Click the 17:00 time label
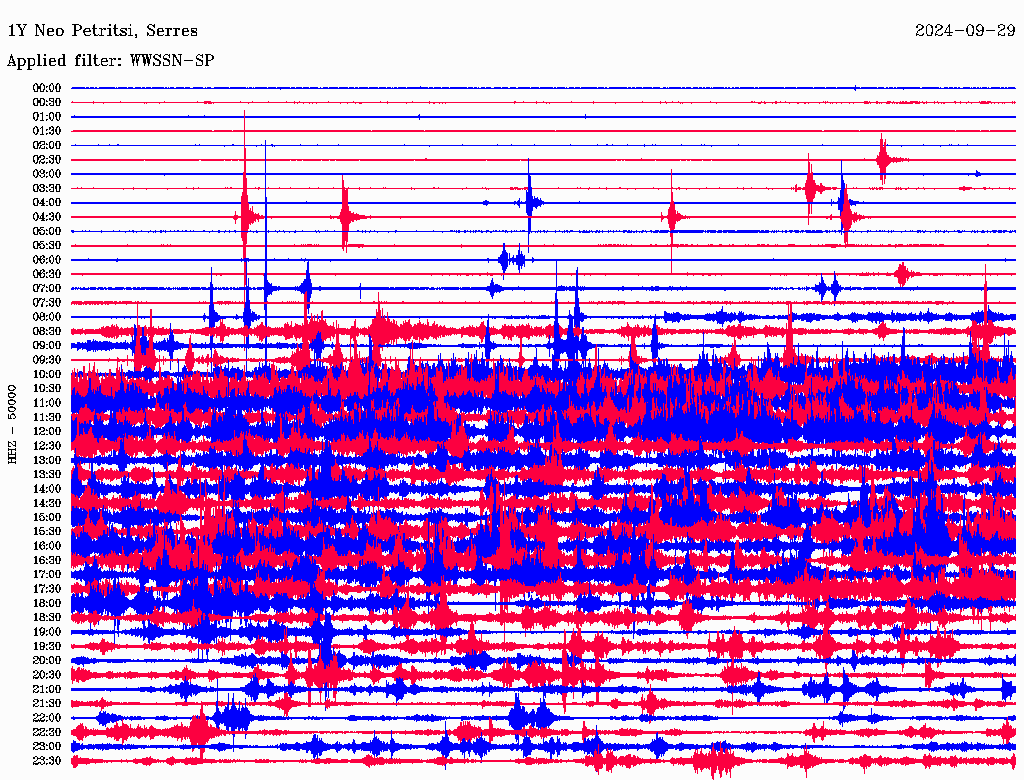This screenshot has width=1024, height=780. [47, 575]
